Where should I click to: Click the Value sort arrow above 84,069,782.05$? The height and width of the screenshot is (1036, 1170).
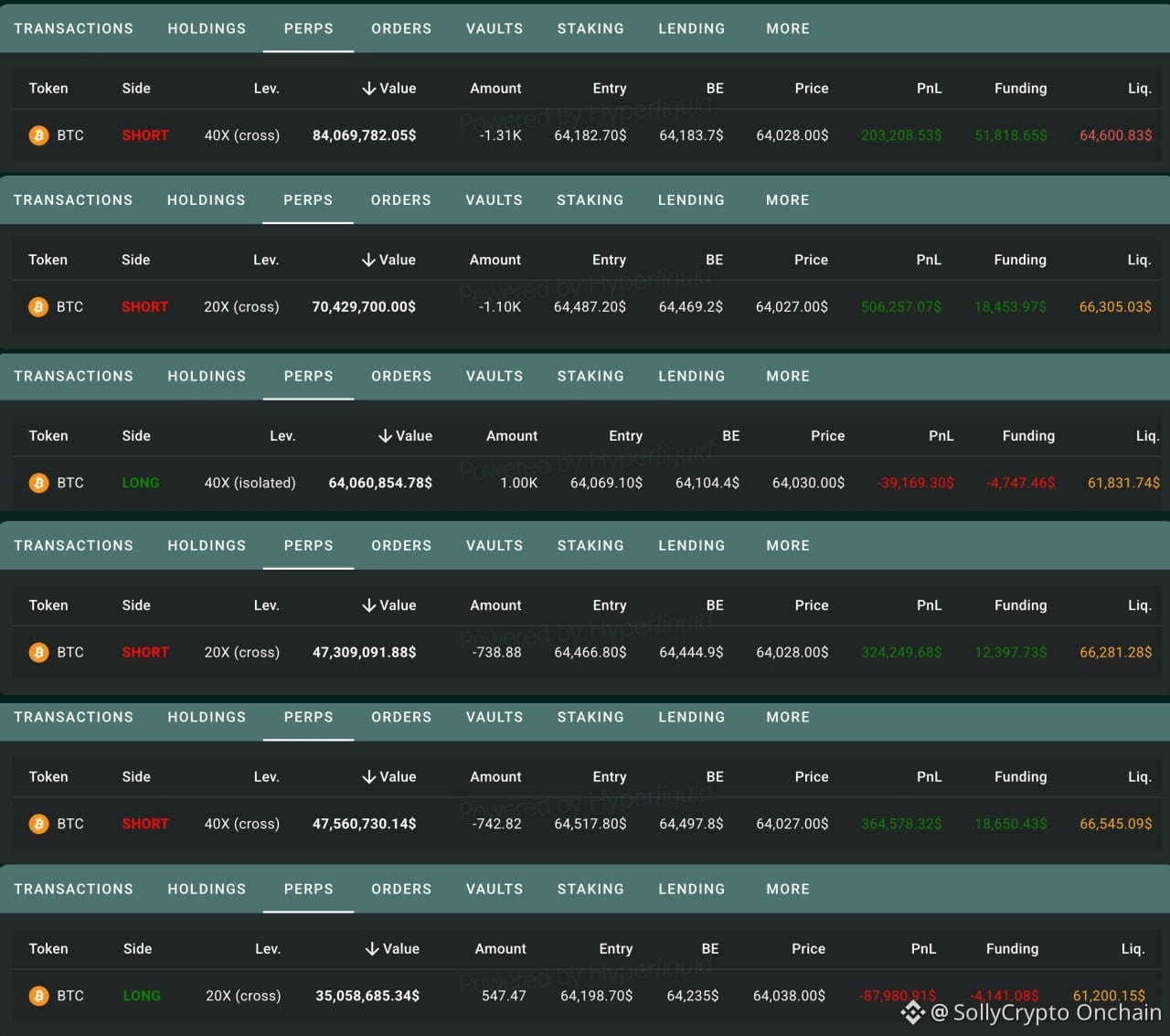[368, 89]
